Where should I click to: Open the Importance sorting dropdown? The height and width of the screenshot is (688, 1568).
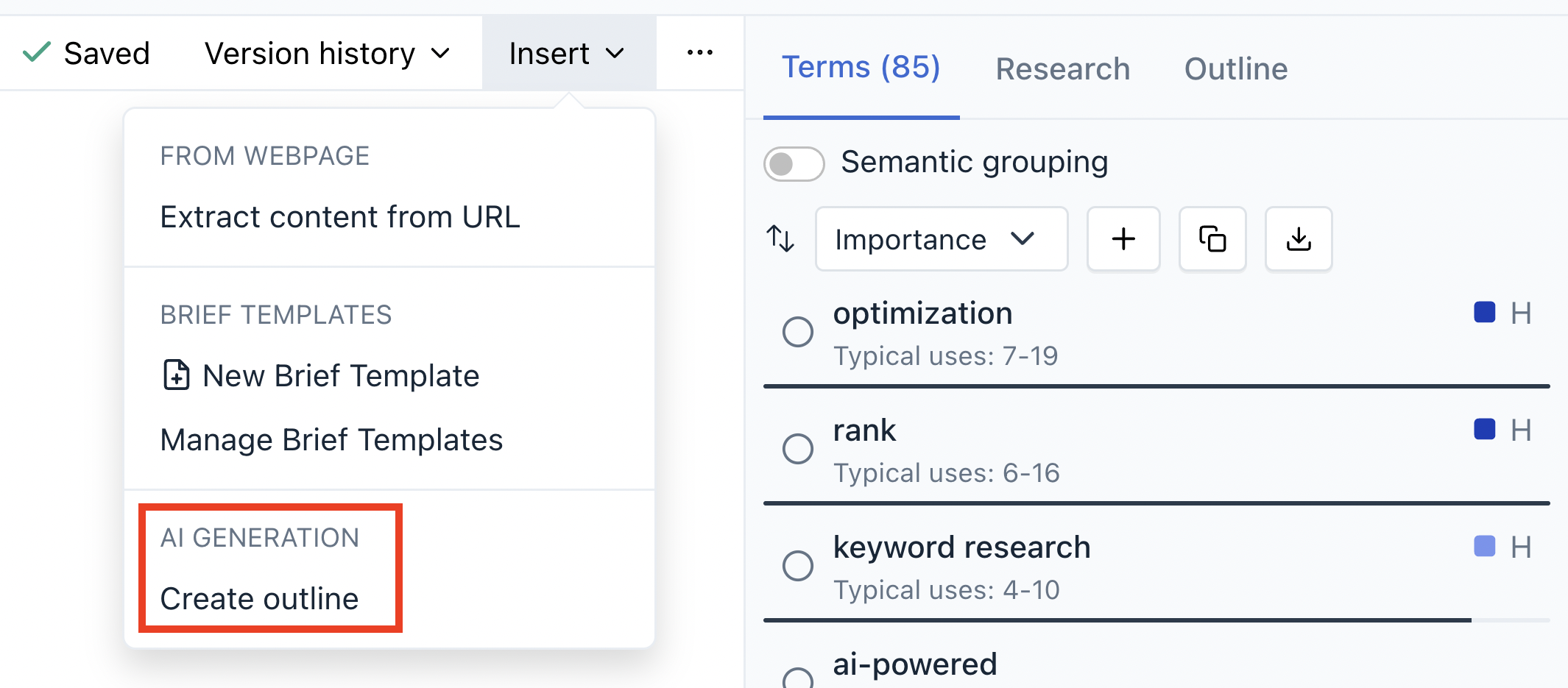tap(941, 238)
